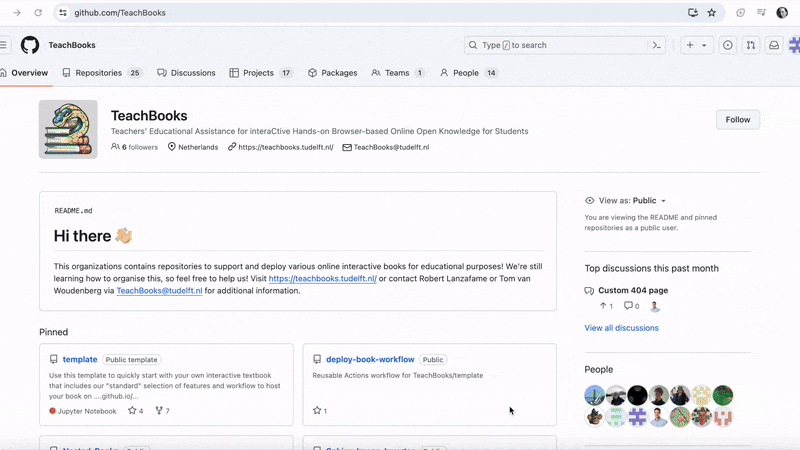Viewport: 800px width, 450px height.
Task: Click View all discussions
Action: point(621,328)
